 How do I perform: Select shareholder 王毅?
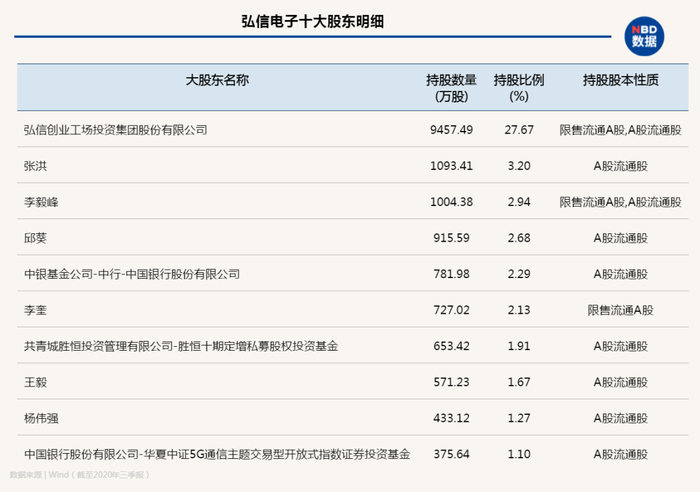[35, 383]
